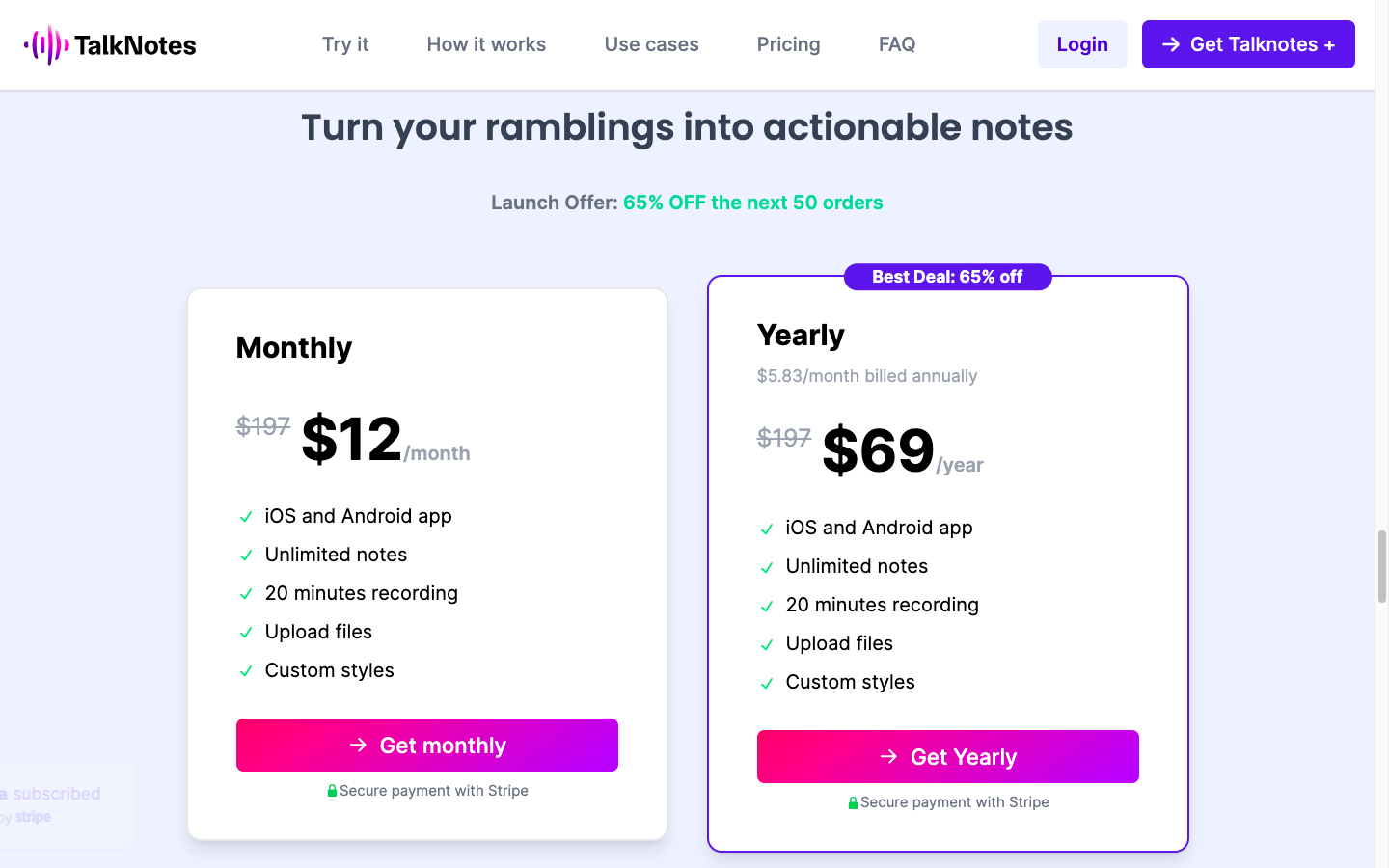Click the checkmark beside 20 minutes recording in Yearly
This screenshot has height=868, width=1389.
[767, 605]
